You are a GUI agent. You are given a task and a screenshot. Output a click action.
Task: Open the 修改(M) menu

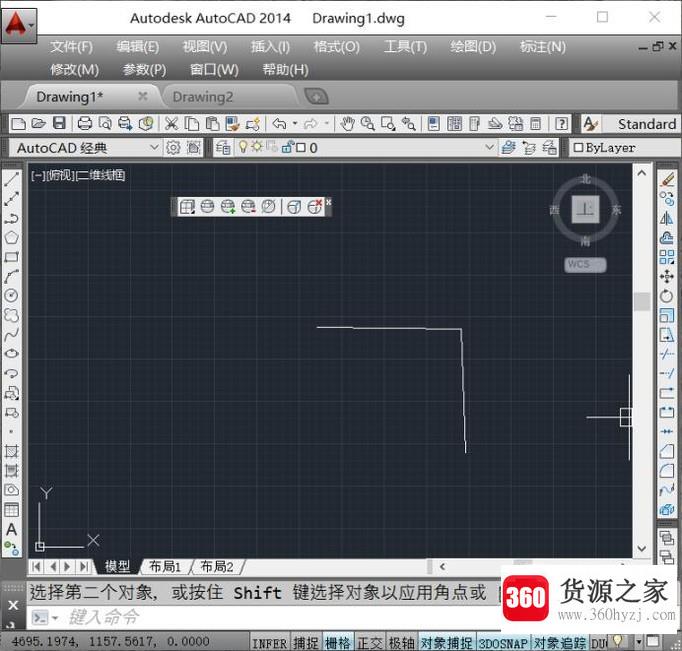tap(74, 70)
